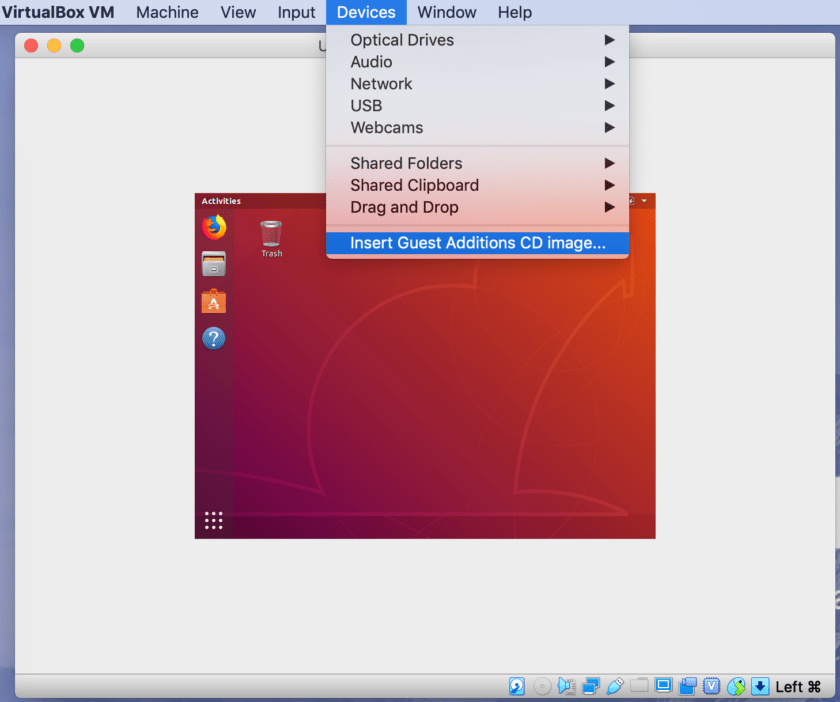The height and width of the screenshot is (702, 840).
Task: Select the Trash icon on Ubuntu desktop
Action: (x=271, y=239)
